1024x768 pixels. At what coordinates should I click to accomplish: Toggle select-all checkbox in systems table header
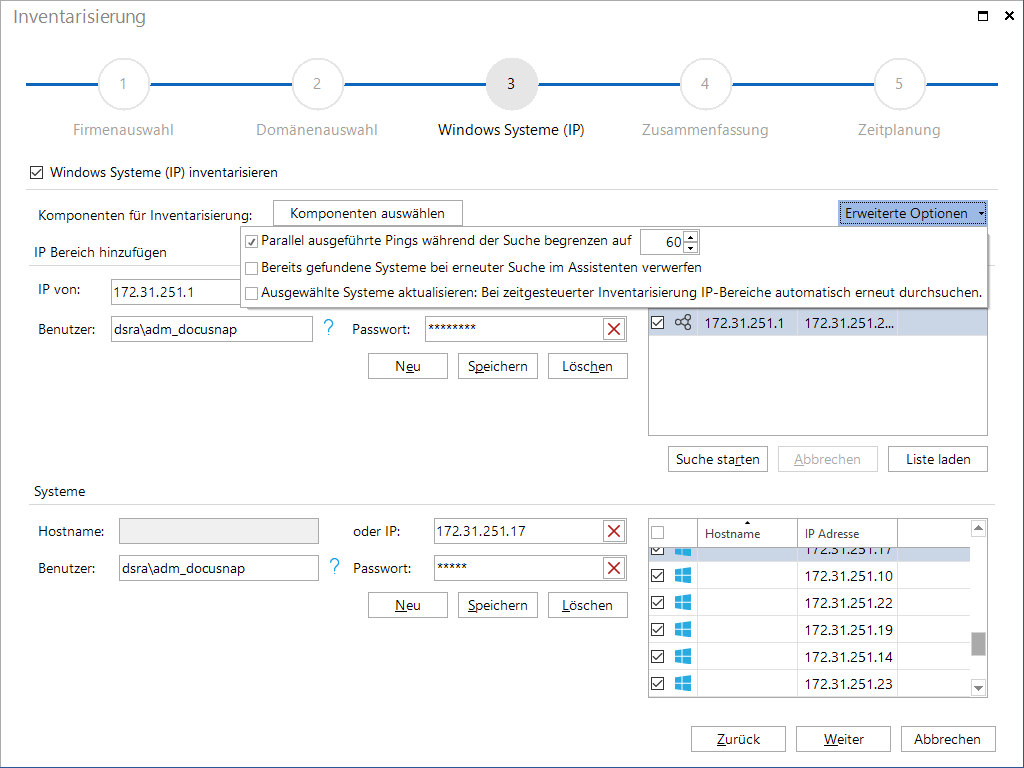pos(658,532)
